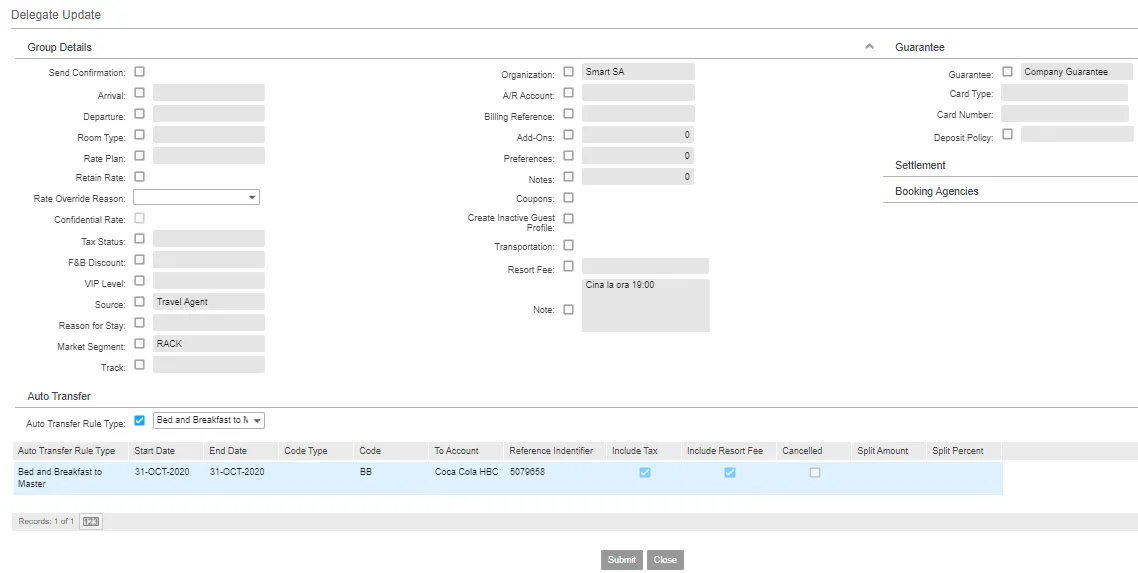Click Coca Cola HBC account cell
The width and height of the screenshot is (1138, 573).
tap(466, 472)
